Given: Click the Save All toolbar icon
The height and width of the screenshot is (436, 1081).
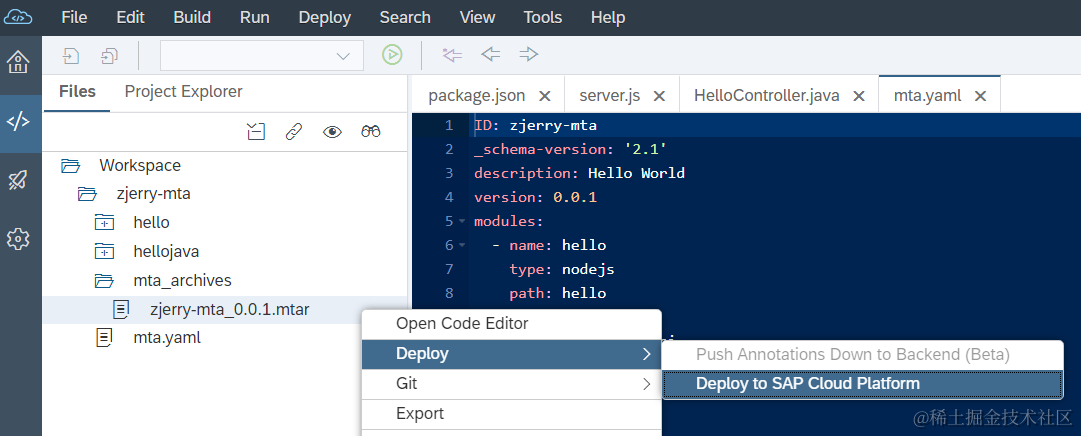Looking at the screenshot, I should coord(109,55).
